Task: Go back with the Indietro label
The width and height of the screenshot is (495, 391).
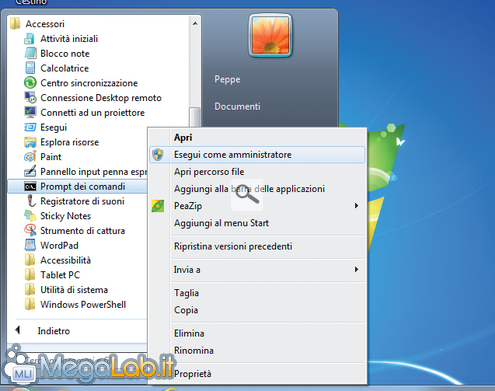Action: click(x=54, y=331)
